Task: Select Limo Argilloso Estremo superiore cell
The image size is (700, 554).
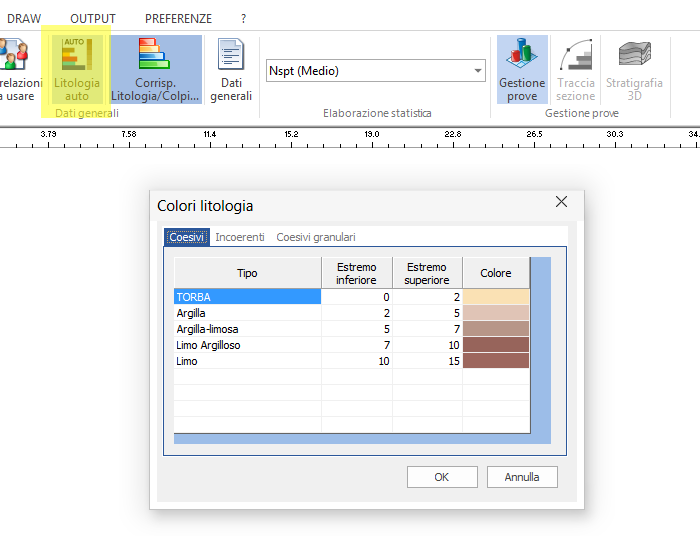Action: 427,345
